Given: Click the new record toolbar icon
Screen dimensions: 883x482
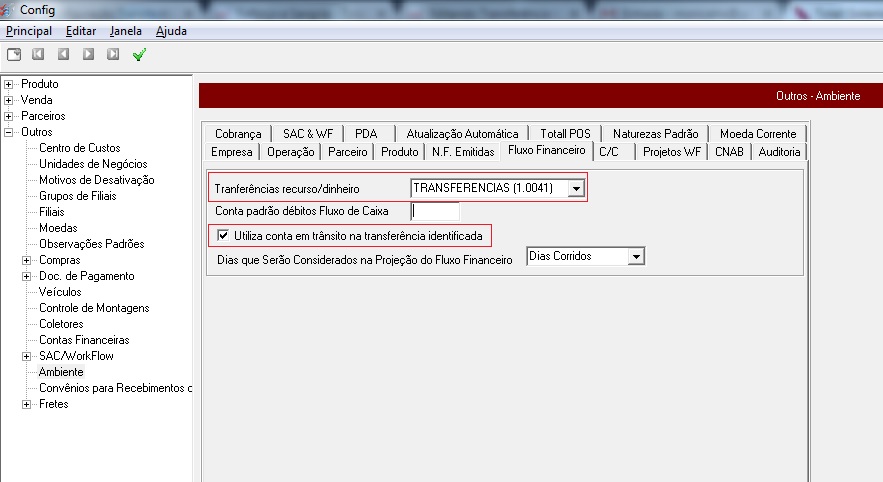Looking at the screenshot, I should (x=14, y=54).
